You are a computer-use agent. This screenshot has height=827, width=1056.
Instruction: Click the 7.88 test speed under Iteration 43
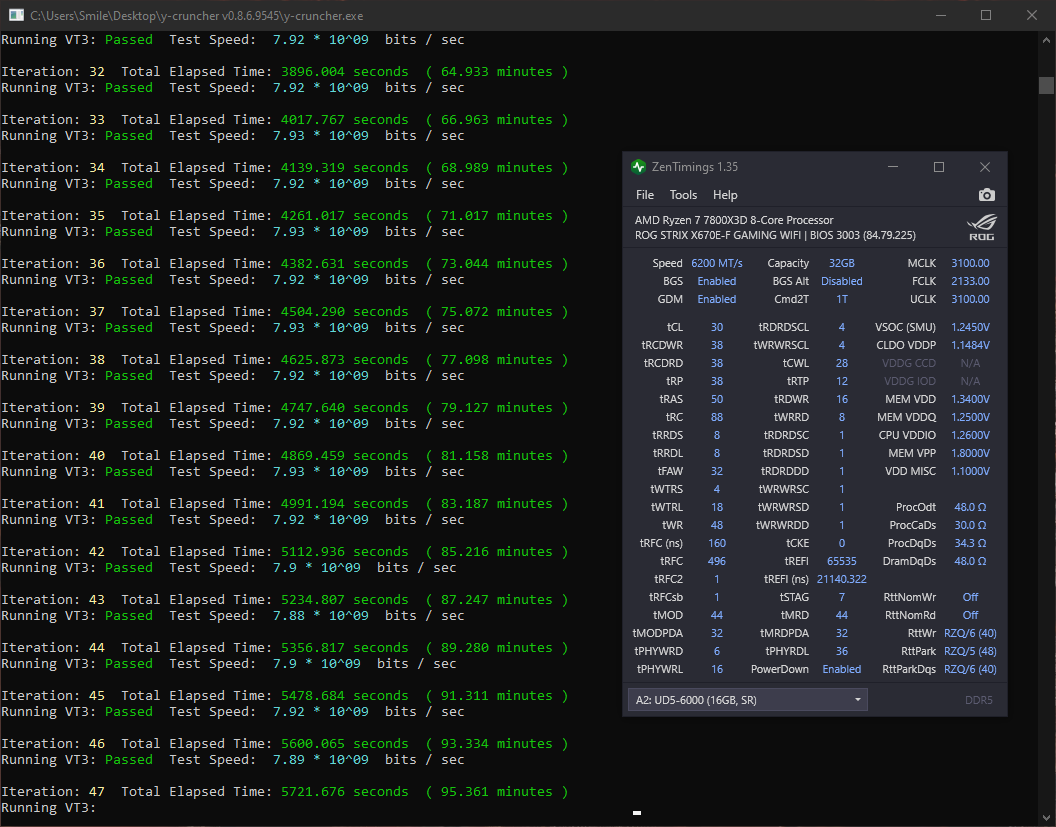(288, 616)
